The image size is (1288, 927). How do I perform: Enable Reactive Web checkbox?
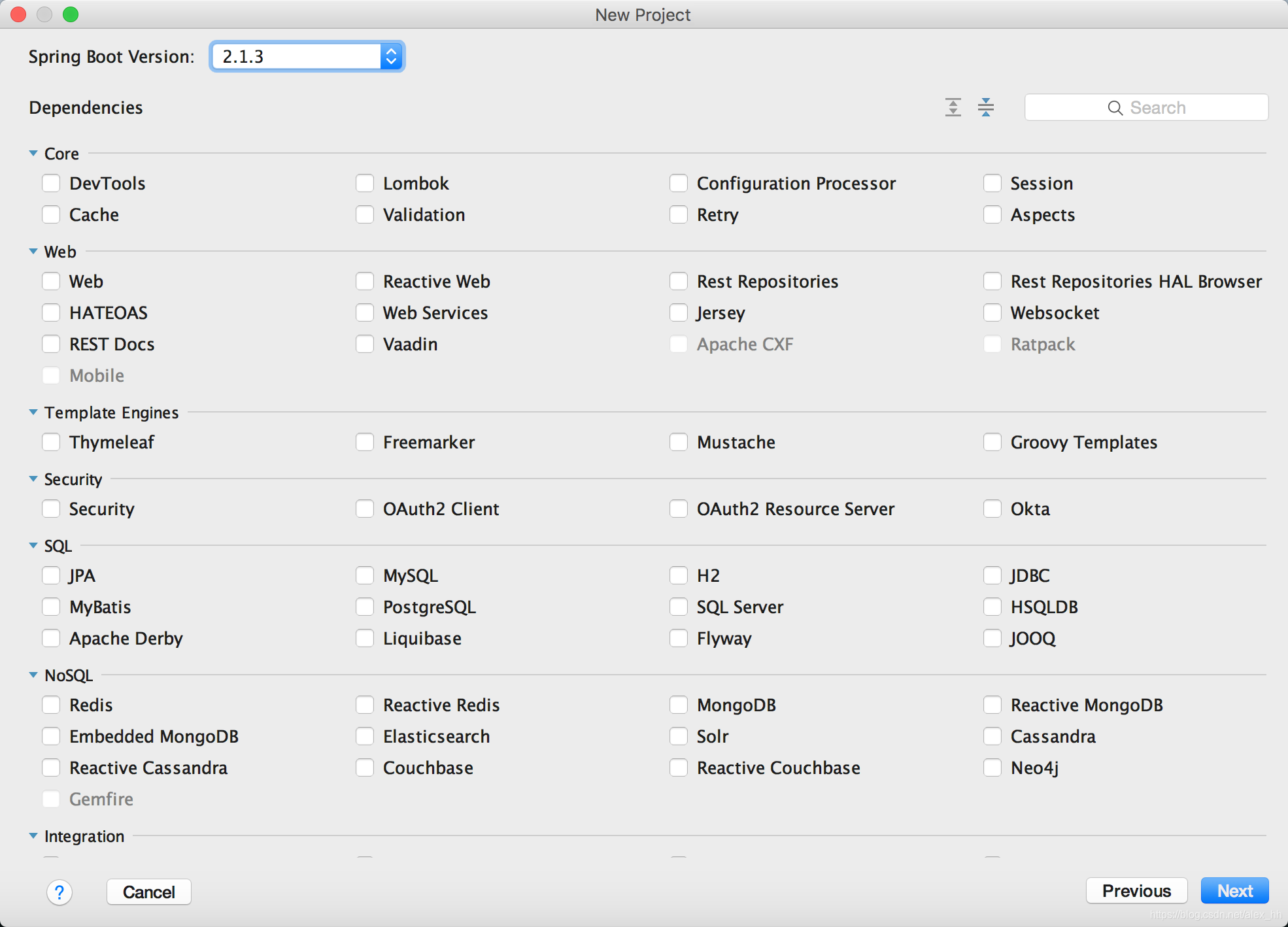coord(365,281)
